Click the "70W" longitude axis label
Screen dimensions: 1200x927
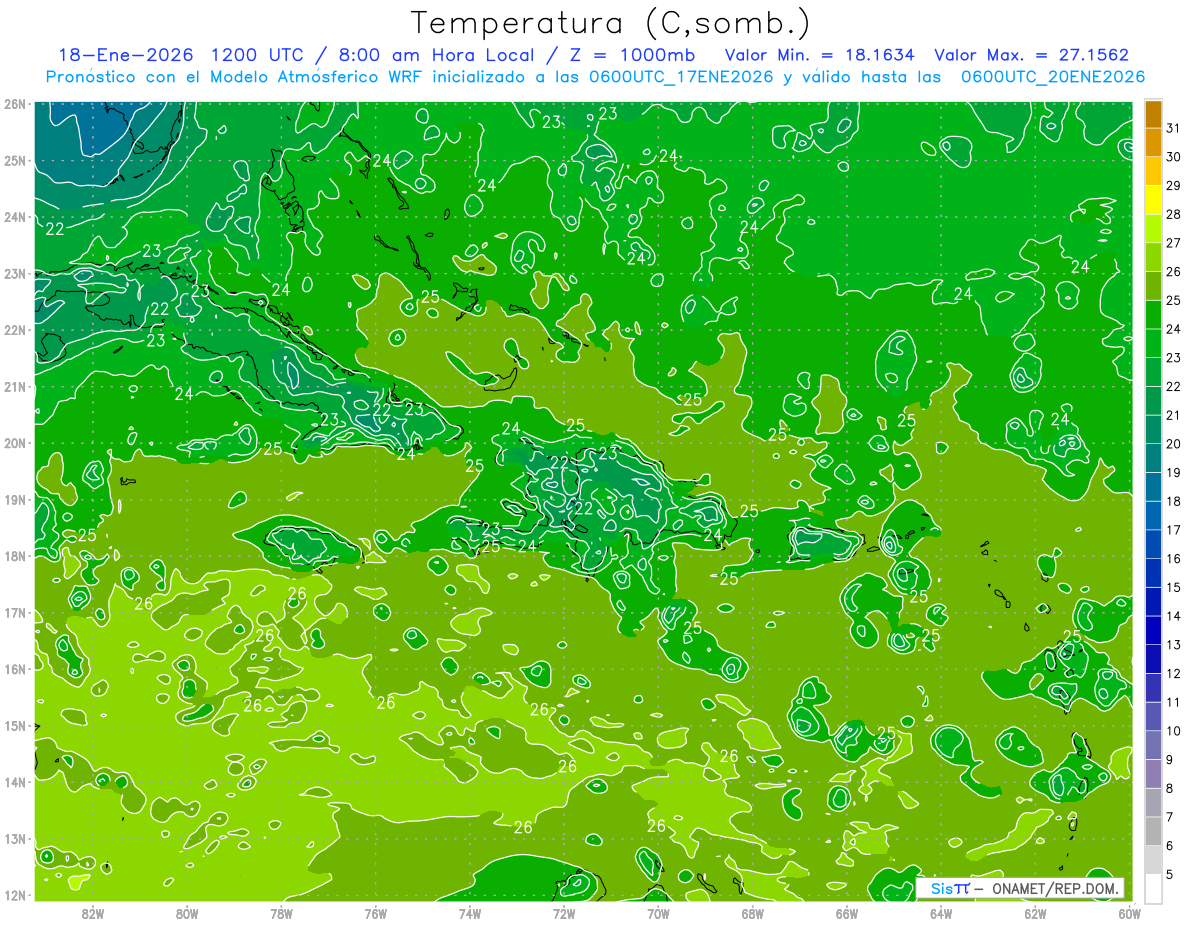[x=658, y=913]
